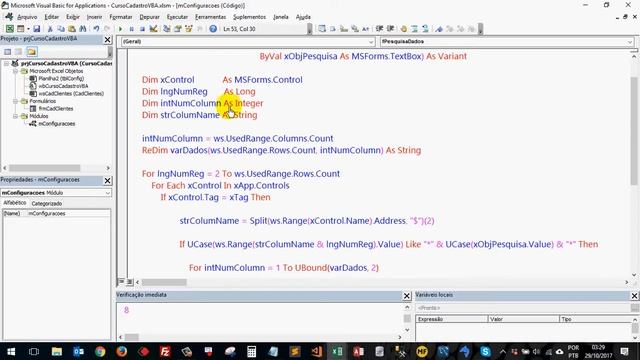
Task: Open the Editar menu
Action: [51, 17]
